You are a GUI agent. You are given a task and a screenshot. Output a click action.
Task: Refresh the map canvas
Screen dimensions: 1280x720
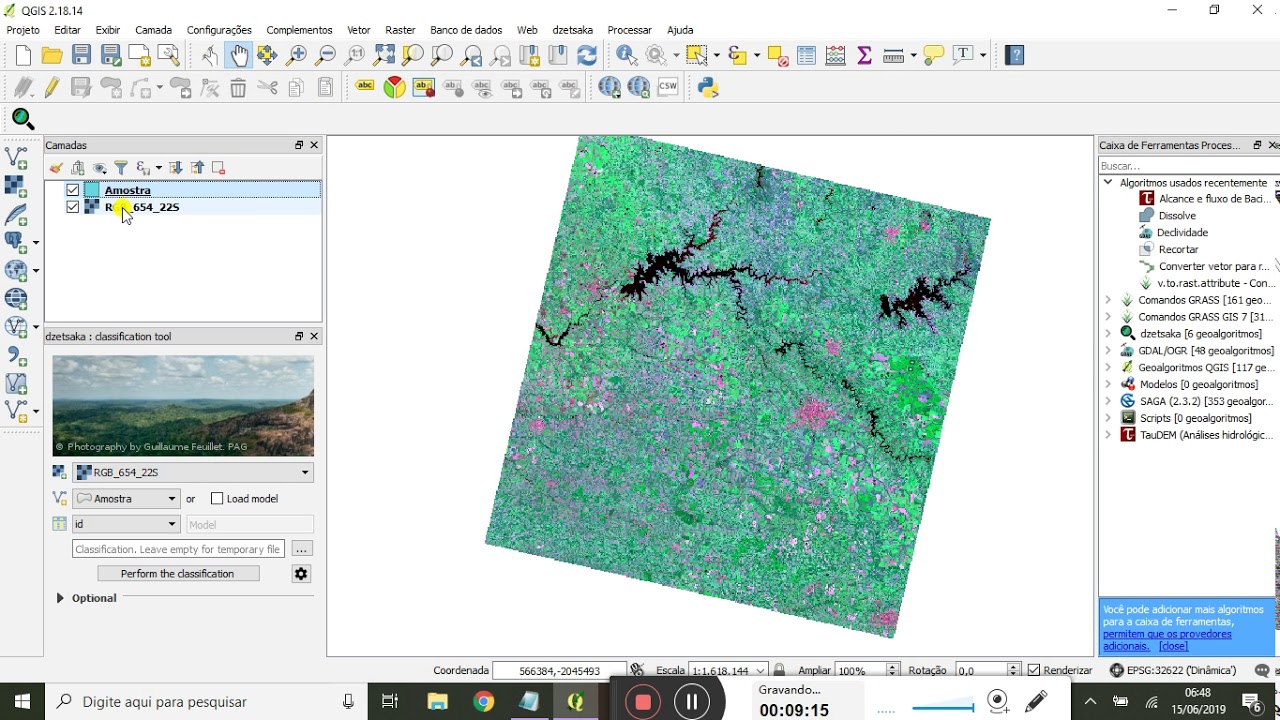point(587,56)
